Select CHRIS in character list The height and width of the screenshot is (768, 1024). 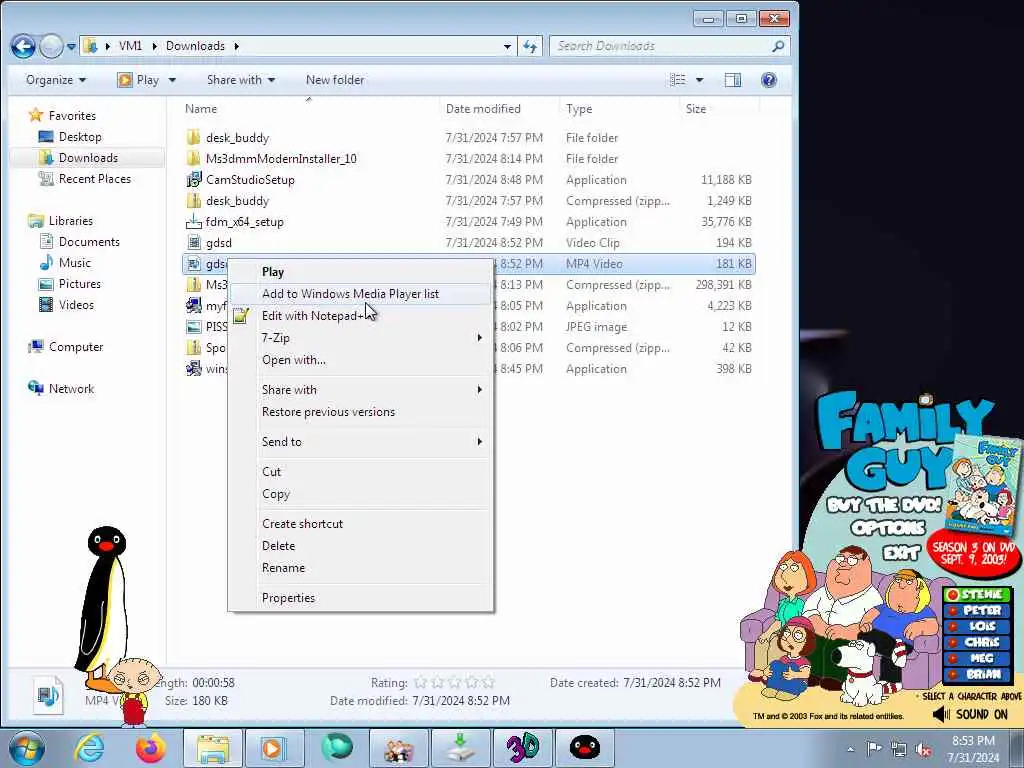[x=977, y=643]
